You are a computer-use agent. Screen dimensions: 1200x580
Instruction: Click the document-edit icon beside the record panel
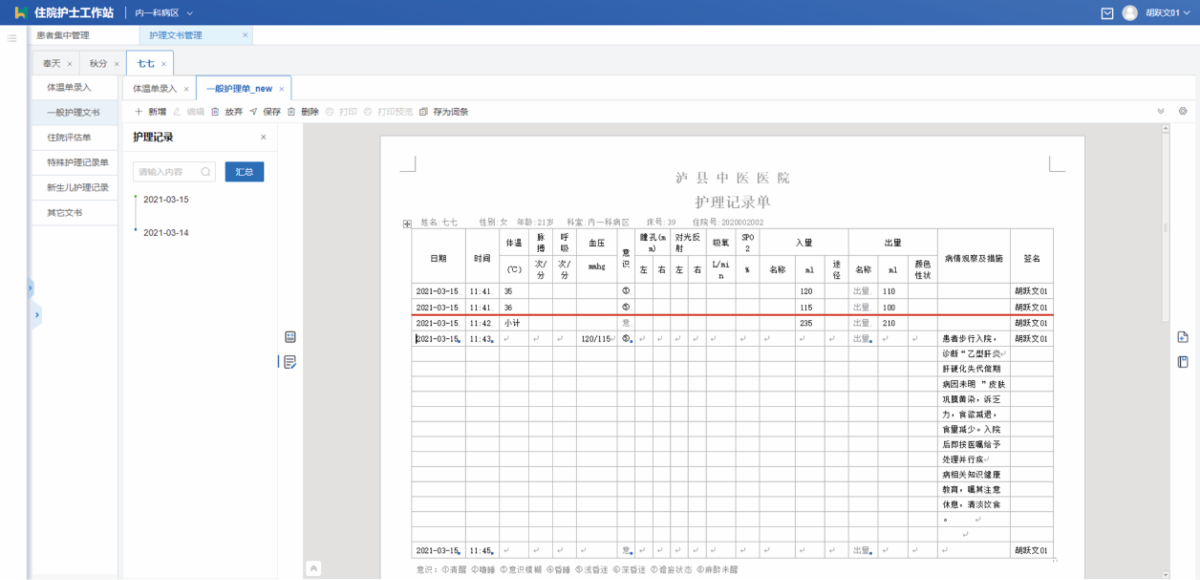(290, 361)
